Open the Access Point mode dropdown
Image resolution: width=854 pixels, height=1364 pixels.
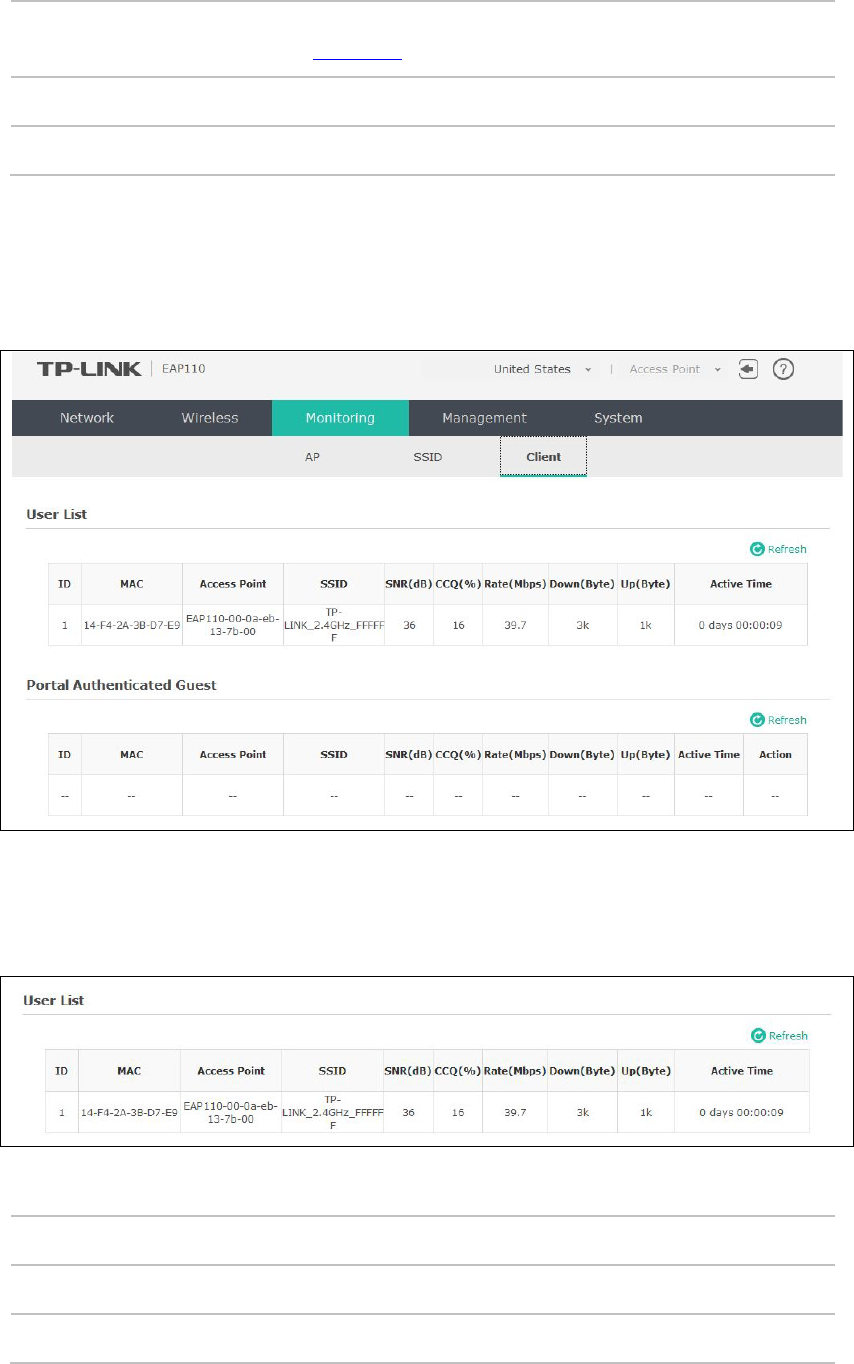[675, 369]
